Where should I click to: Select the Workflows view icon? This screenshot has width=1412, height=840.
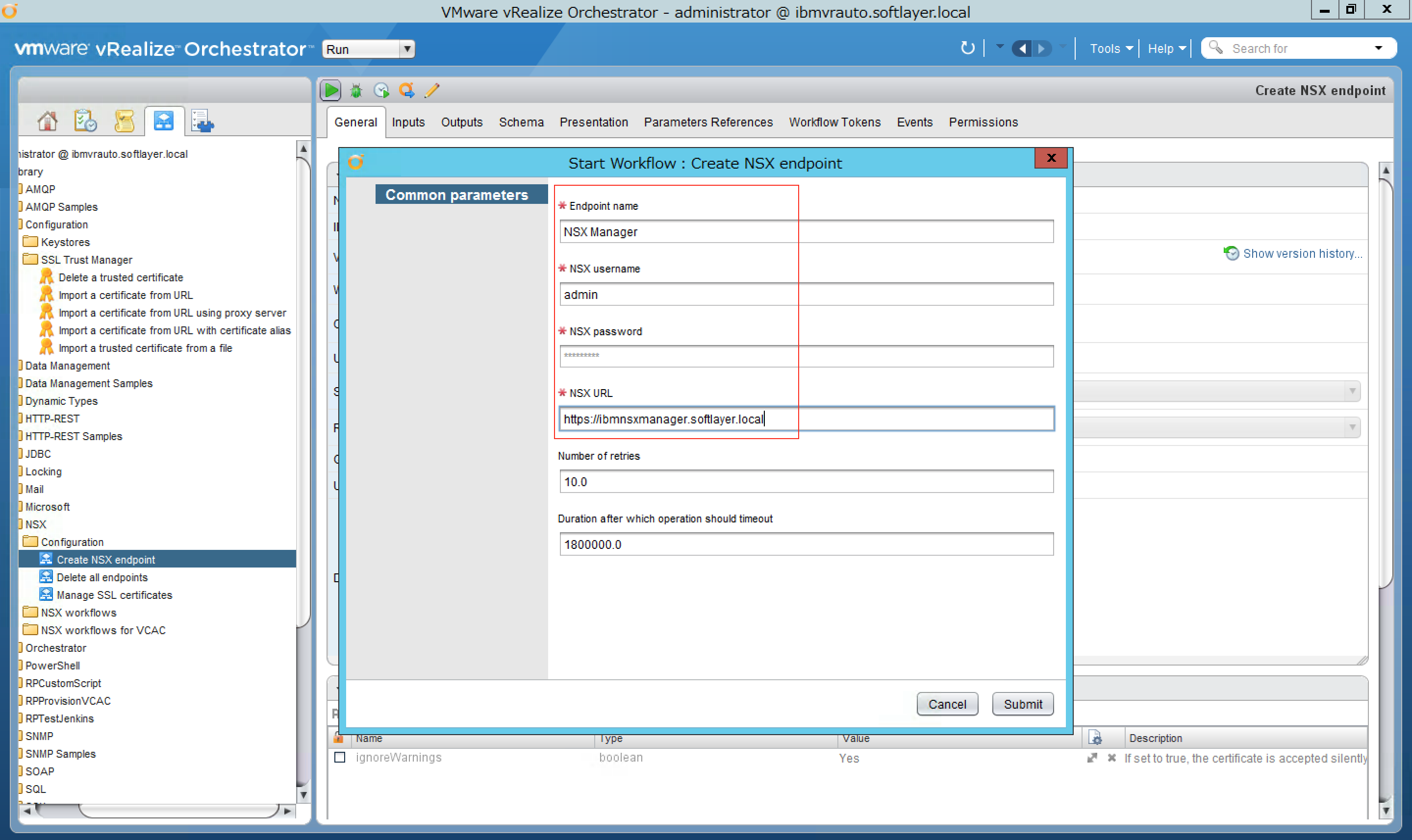[164, 121]
